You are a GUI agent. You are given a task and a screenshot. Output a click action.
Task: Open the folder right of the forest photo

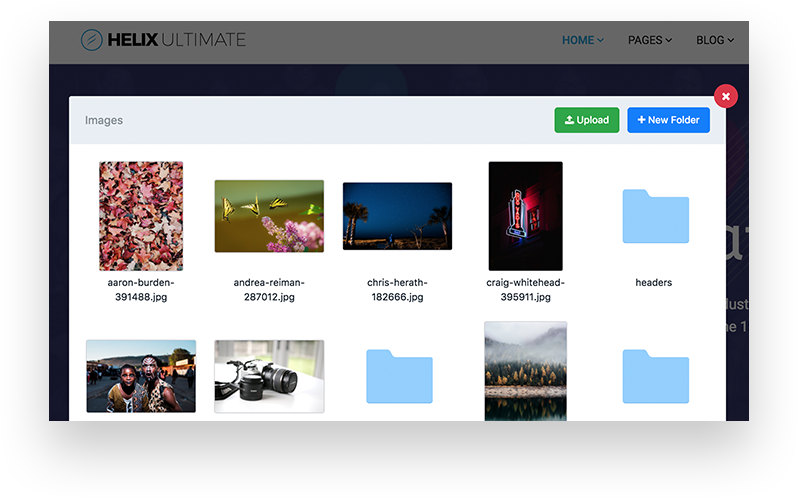click(x=655, y=376)
